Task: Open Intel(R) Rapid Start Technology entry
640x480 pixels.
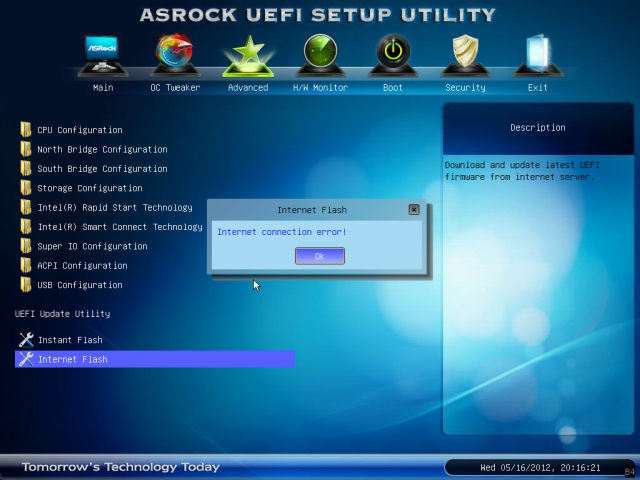Action: coord(115,207)
